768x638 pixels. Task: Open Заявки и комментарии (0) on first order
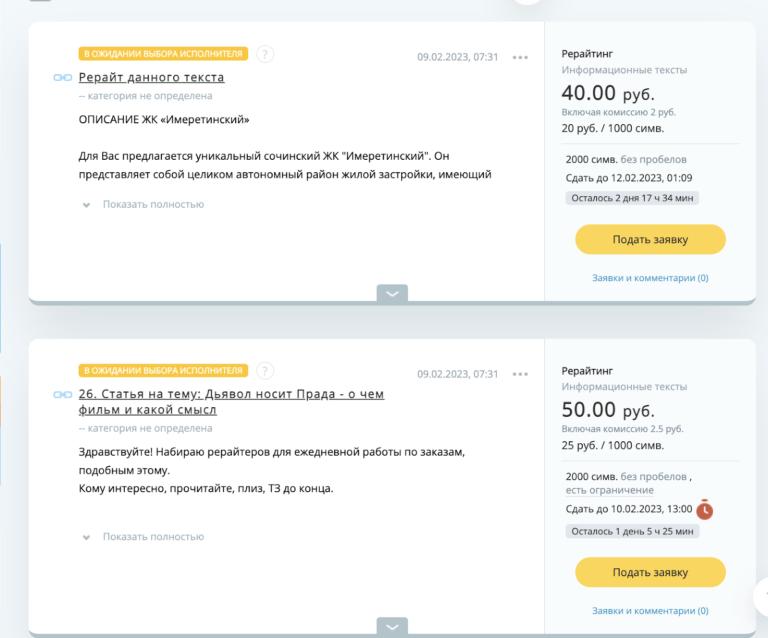point(650,278)
